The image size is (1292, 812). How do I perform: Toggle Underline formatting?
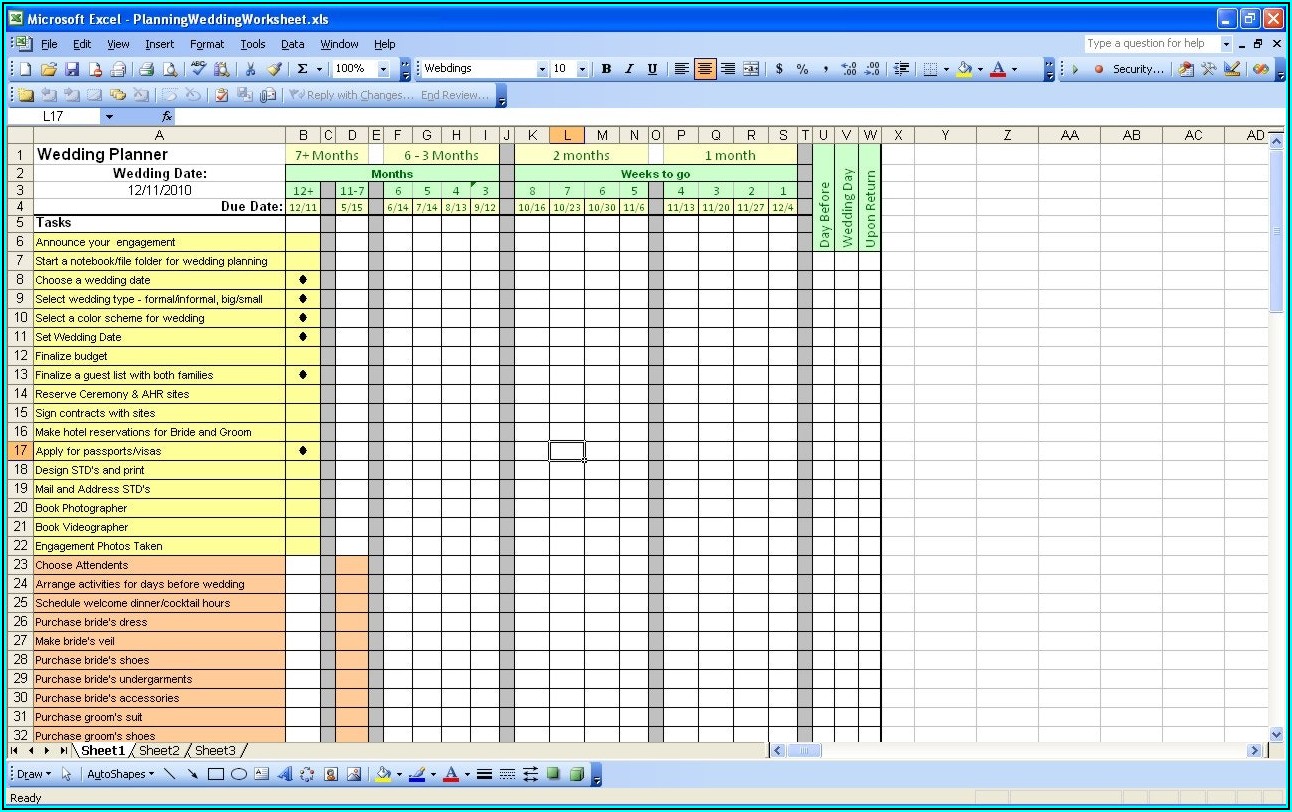pos(652,69)
